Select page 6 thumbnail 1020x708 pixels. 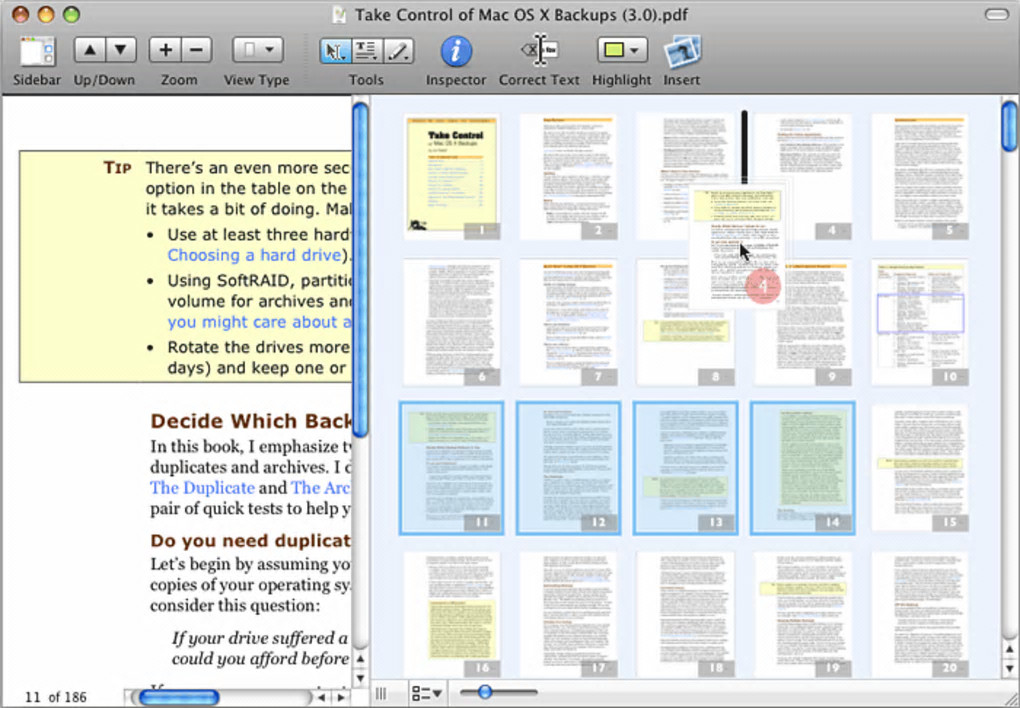tap(451, 323)
